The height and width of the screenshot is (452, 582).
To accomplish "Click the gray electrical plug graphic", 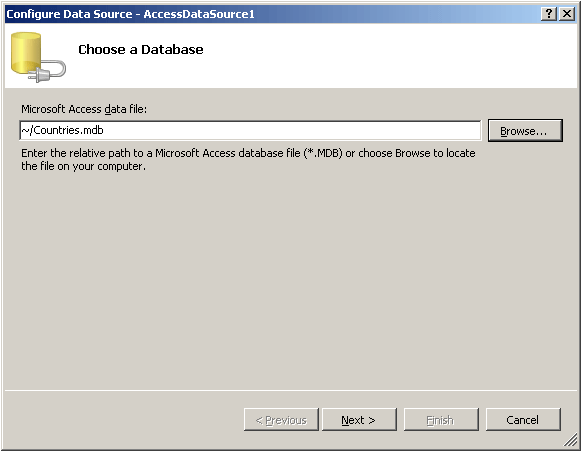I will pyautogui.click(x=47, y=72).
